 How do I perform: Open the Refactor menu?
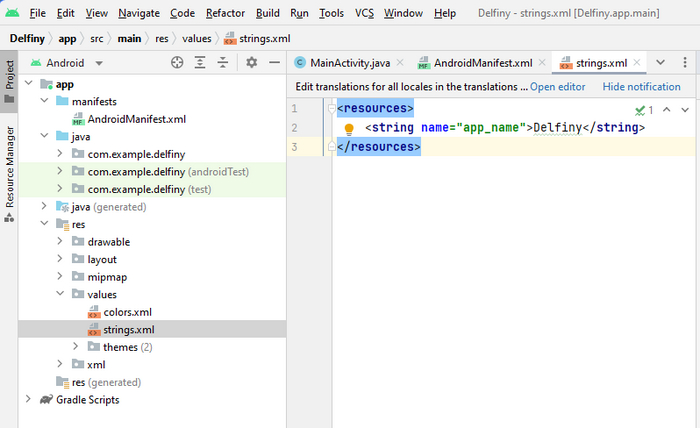click(x=225, y=13)
